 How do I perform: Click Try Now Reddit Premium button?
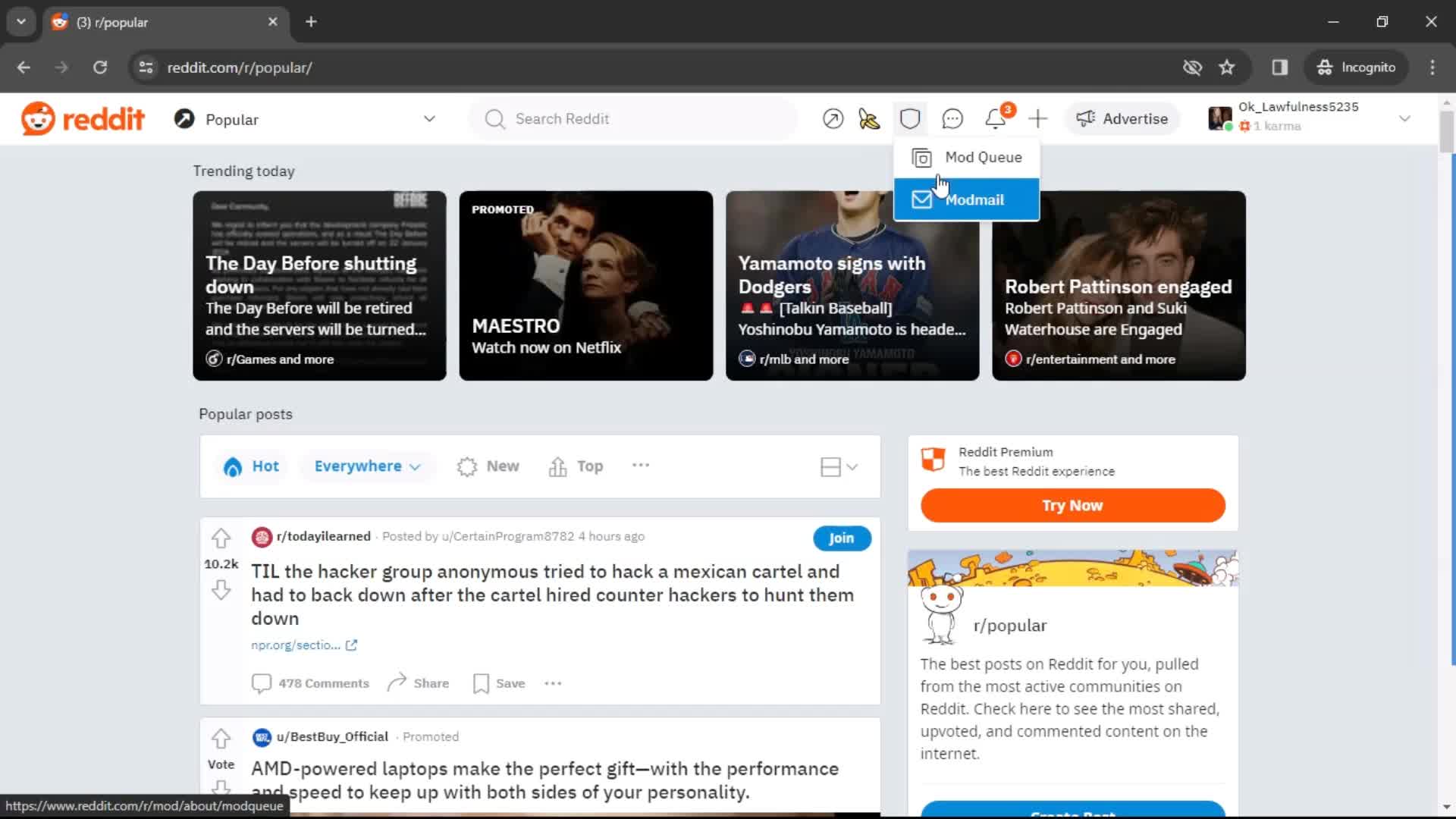[x=1072, y=505]
